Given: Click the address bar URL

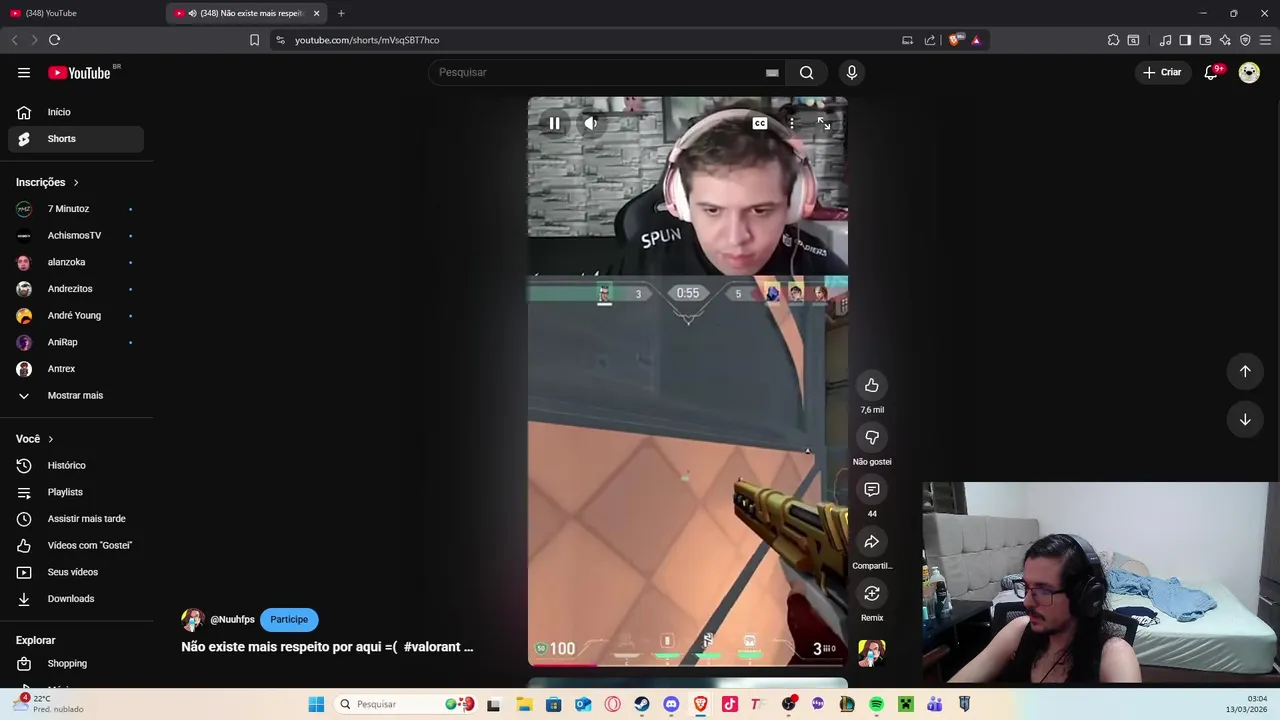Looking at the screenshot, I should click(367, 40).
